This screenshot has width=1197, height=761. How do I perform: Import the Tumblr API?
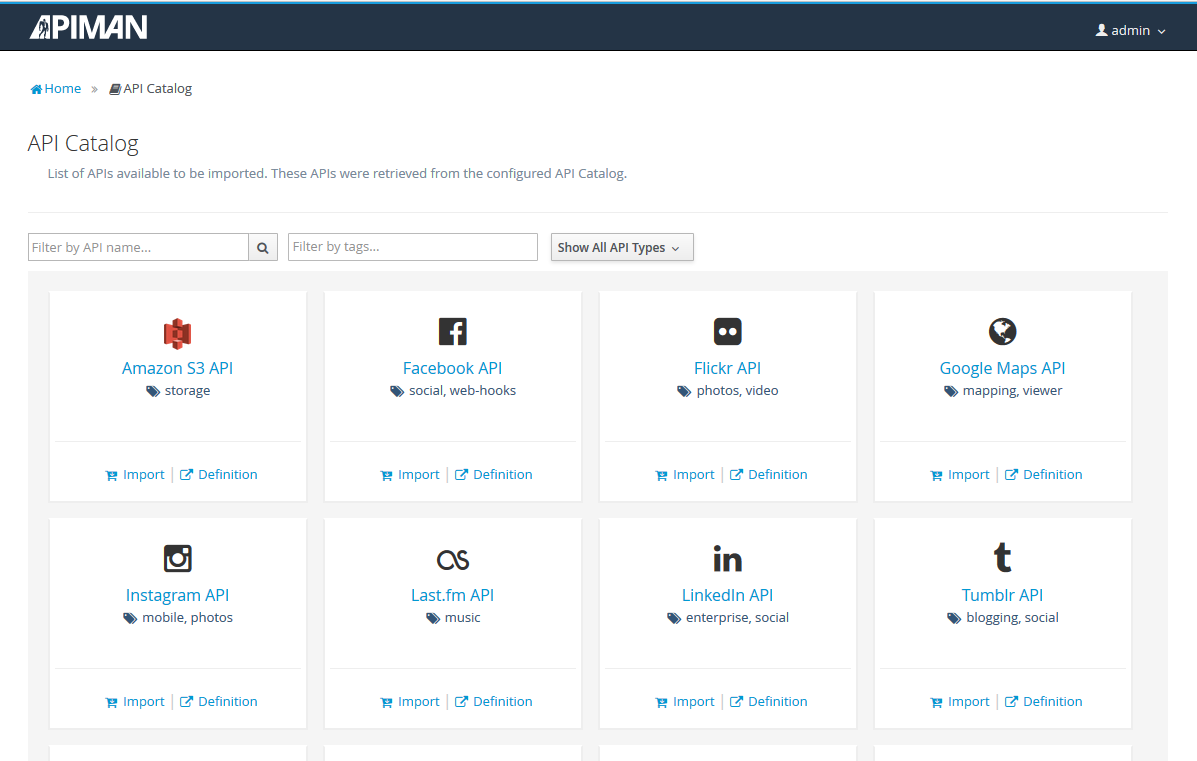tap(960, 701)
